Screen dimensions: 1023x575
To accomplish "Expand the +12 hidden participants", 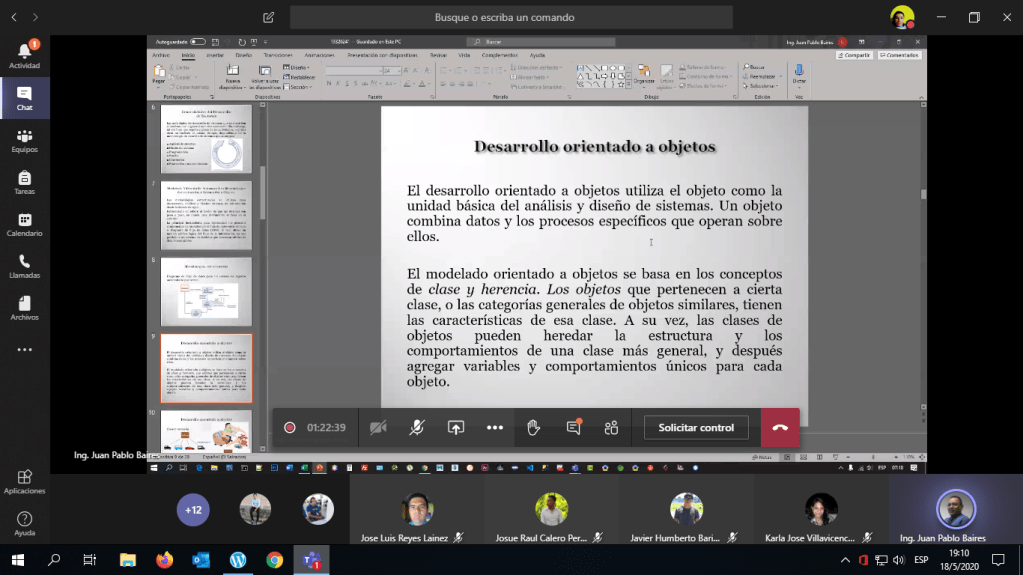I will (193, 510).
